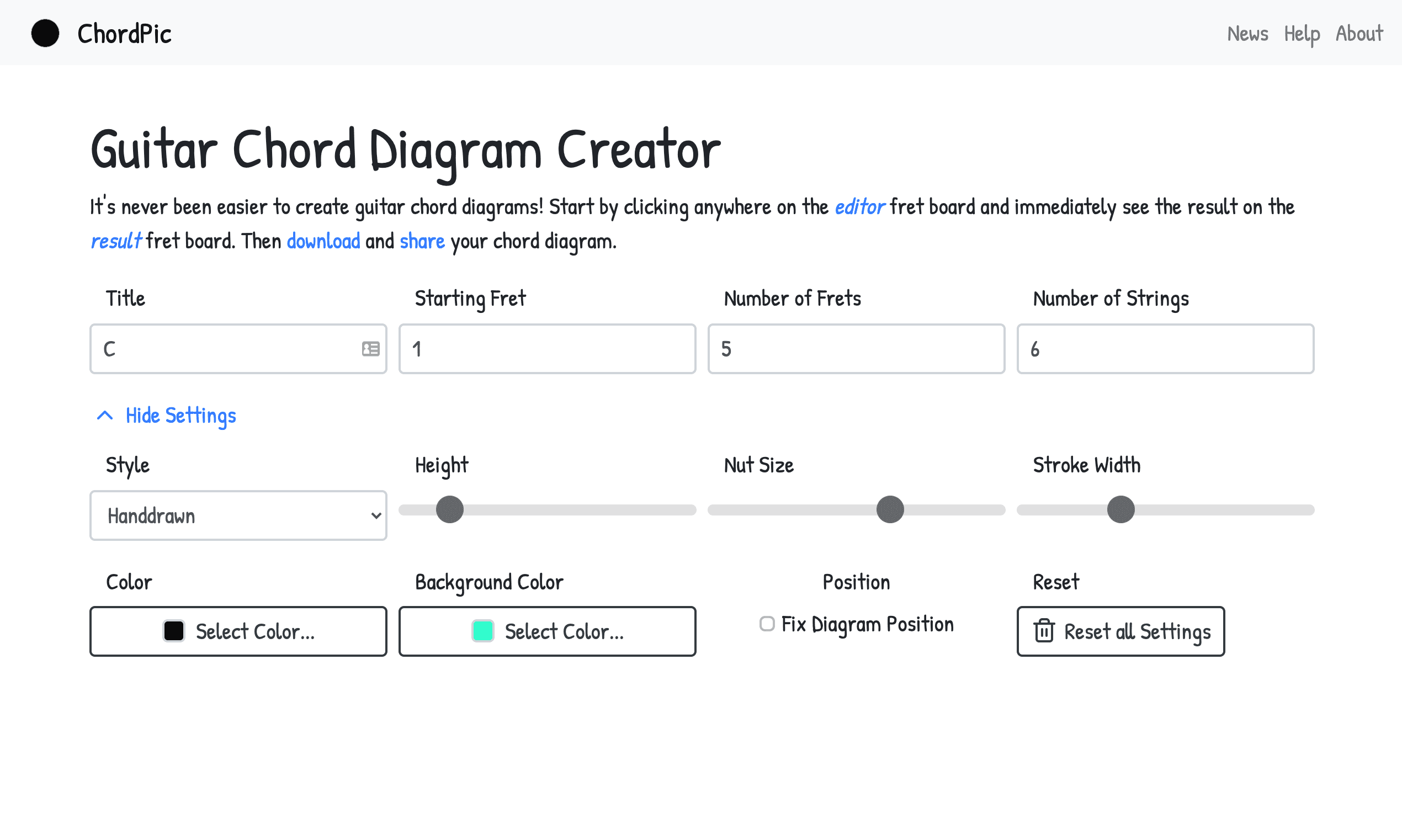This screenshot has height=840, width=1402.
Task: Click the Stroke Width slider handle
Action: click(1120, 509)
